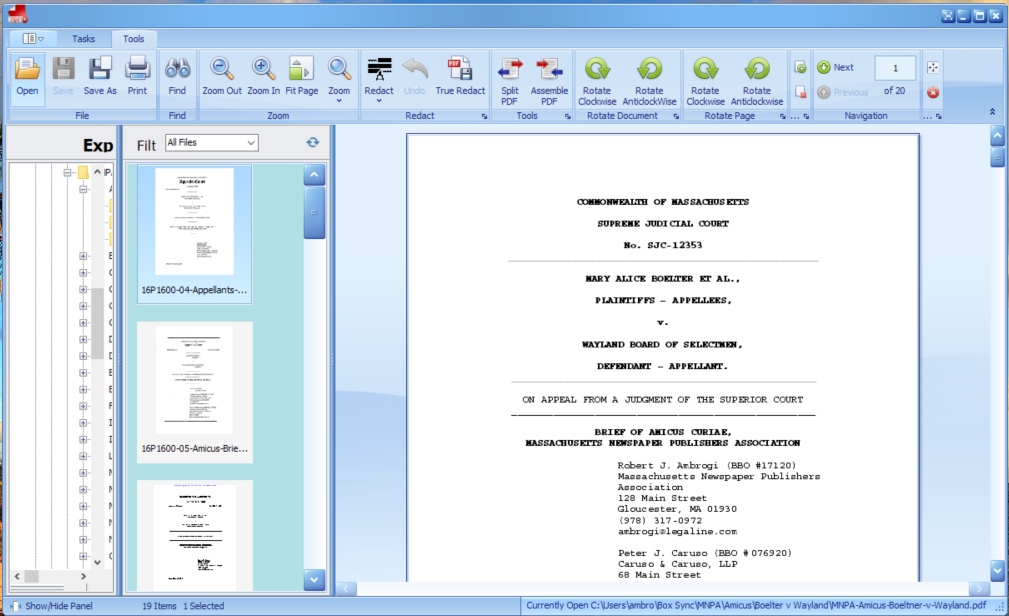Click the full screen window icon

[x=947, y=16]
